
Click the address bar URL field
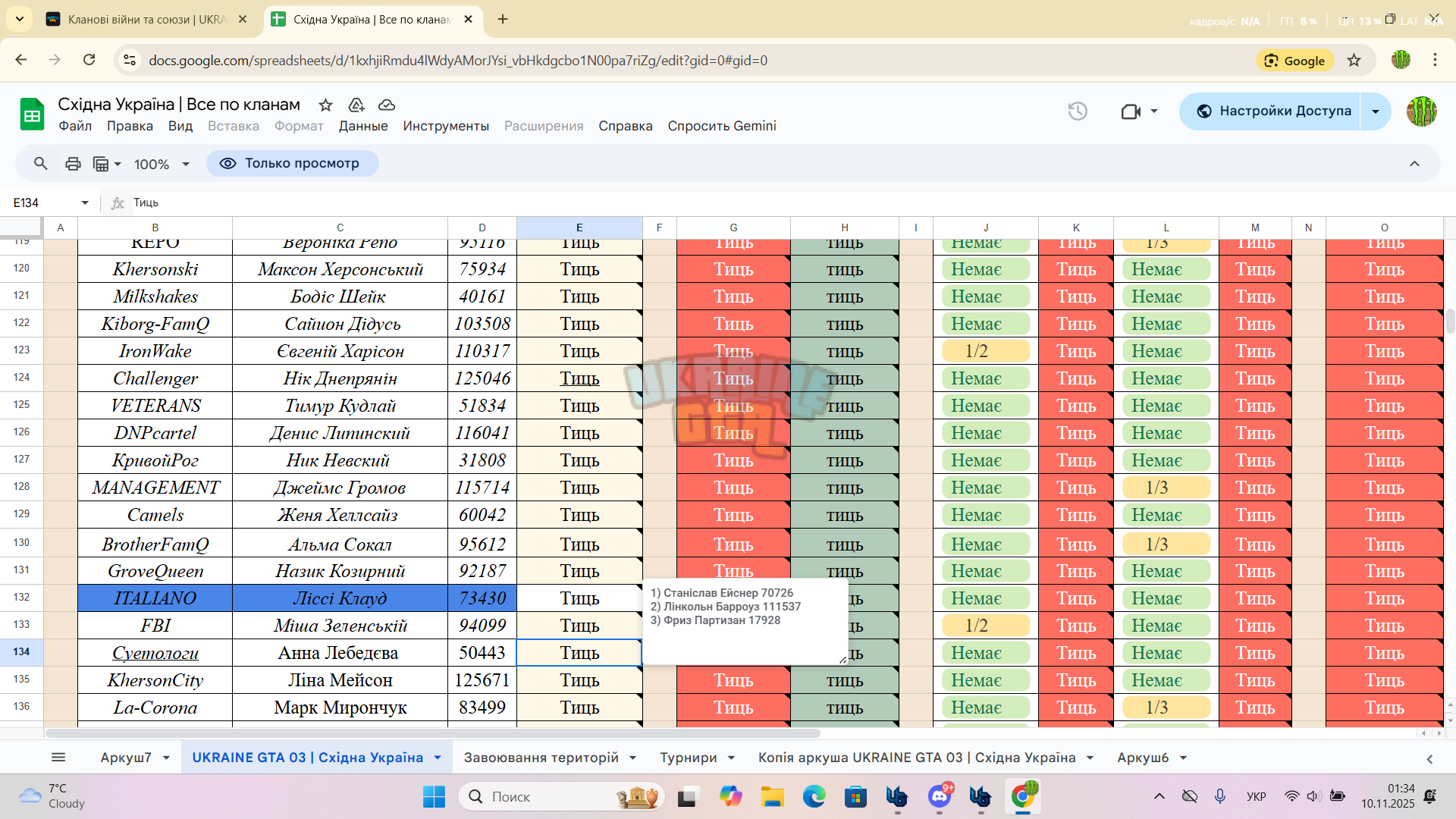(x=682, y=60)
